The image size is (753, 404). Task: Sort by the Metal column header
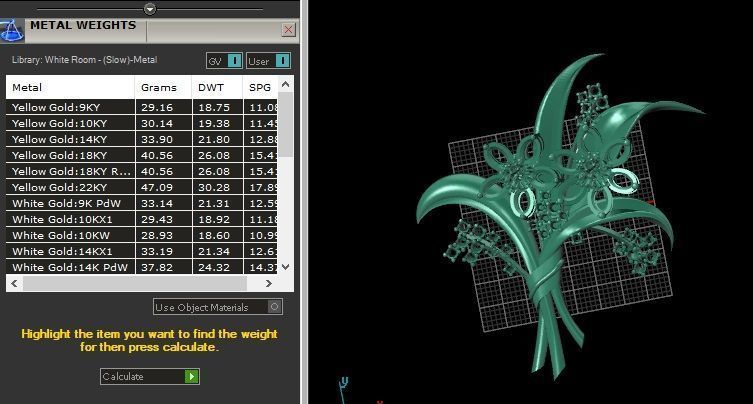(x=70, y=87)
